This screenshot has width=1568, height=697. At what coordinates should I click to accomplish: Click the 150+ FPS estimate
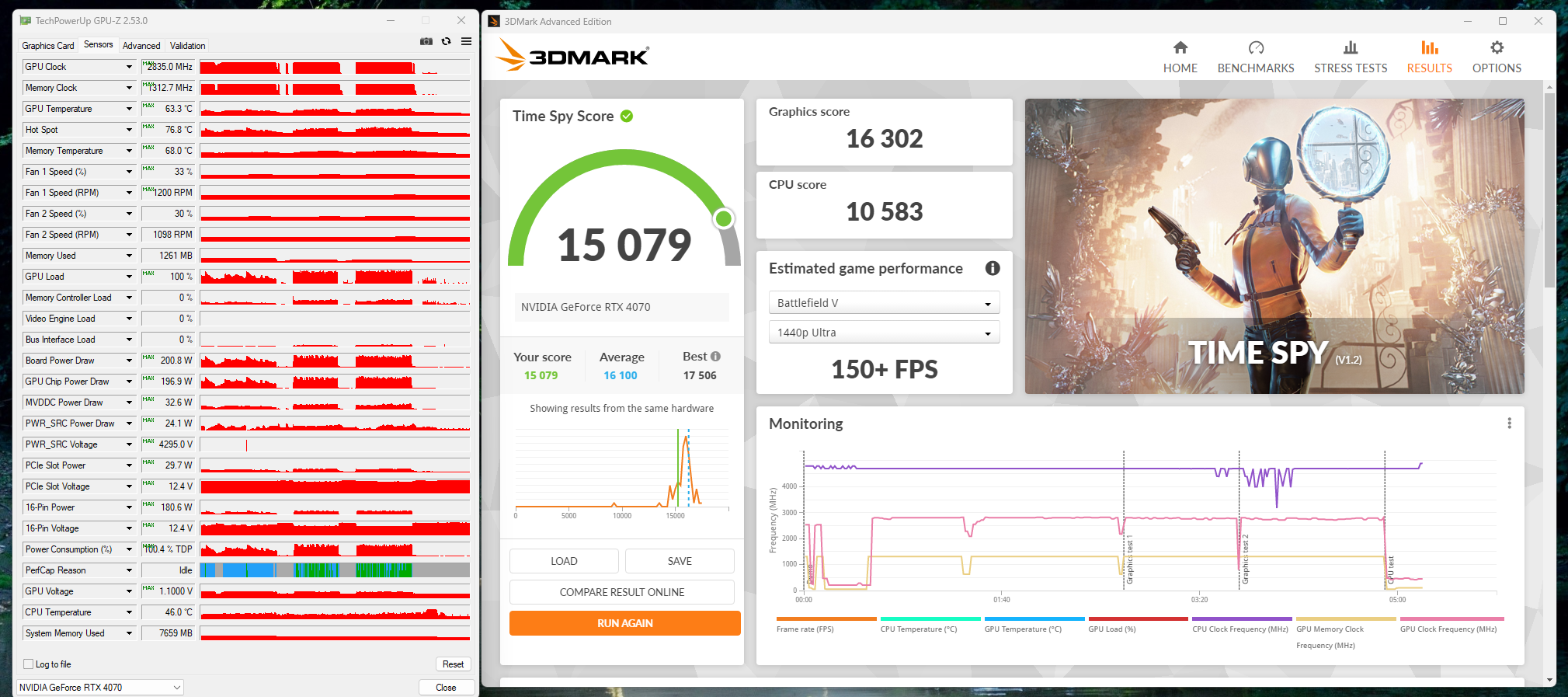pyautogui.click(x=885, y=370)
